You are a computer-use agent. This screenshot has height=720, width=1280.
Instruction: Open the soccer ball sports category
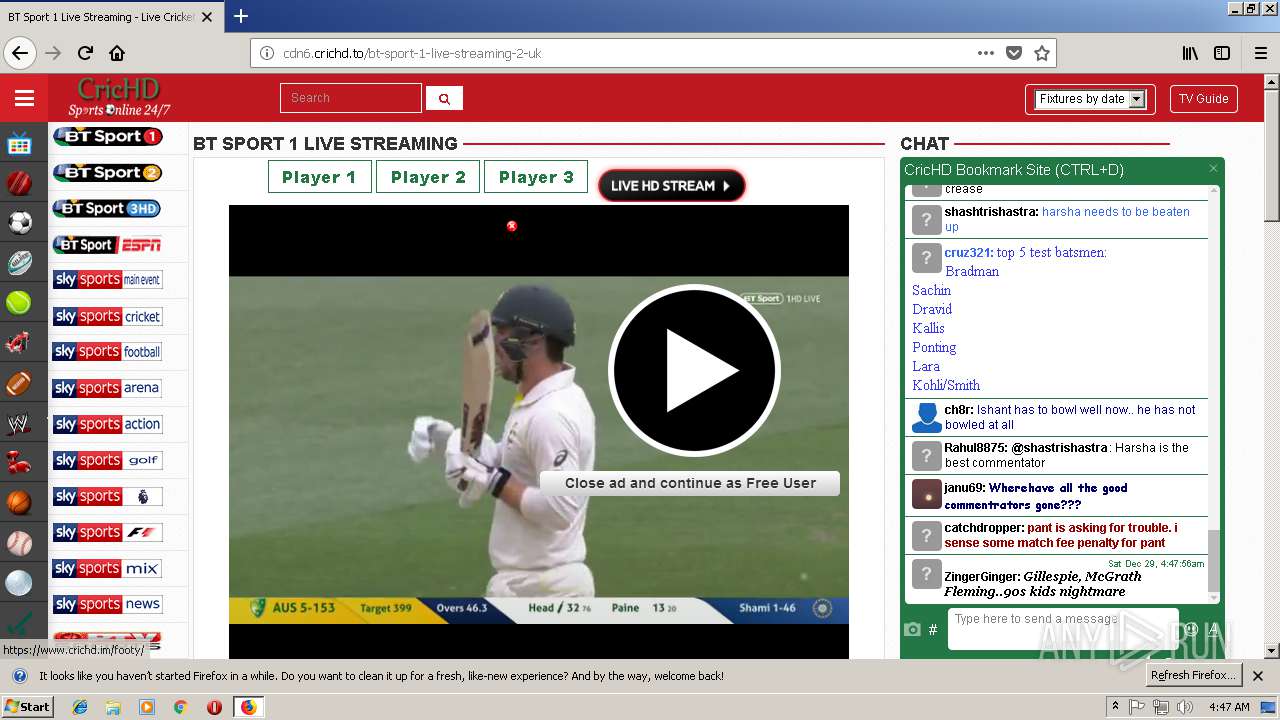19,222
